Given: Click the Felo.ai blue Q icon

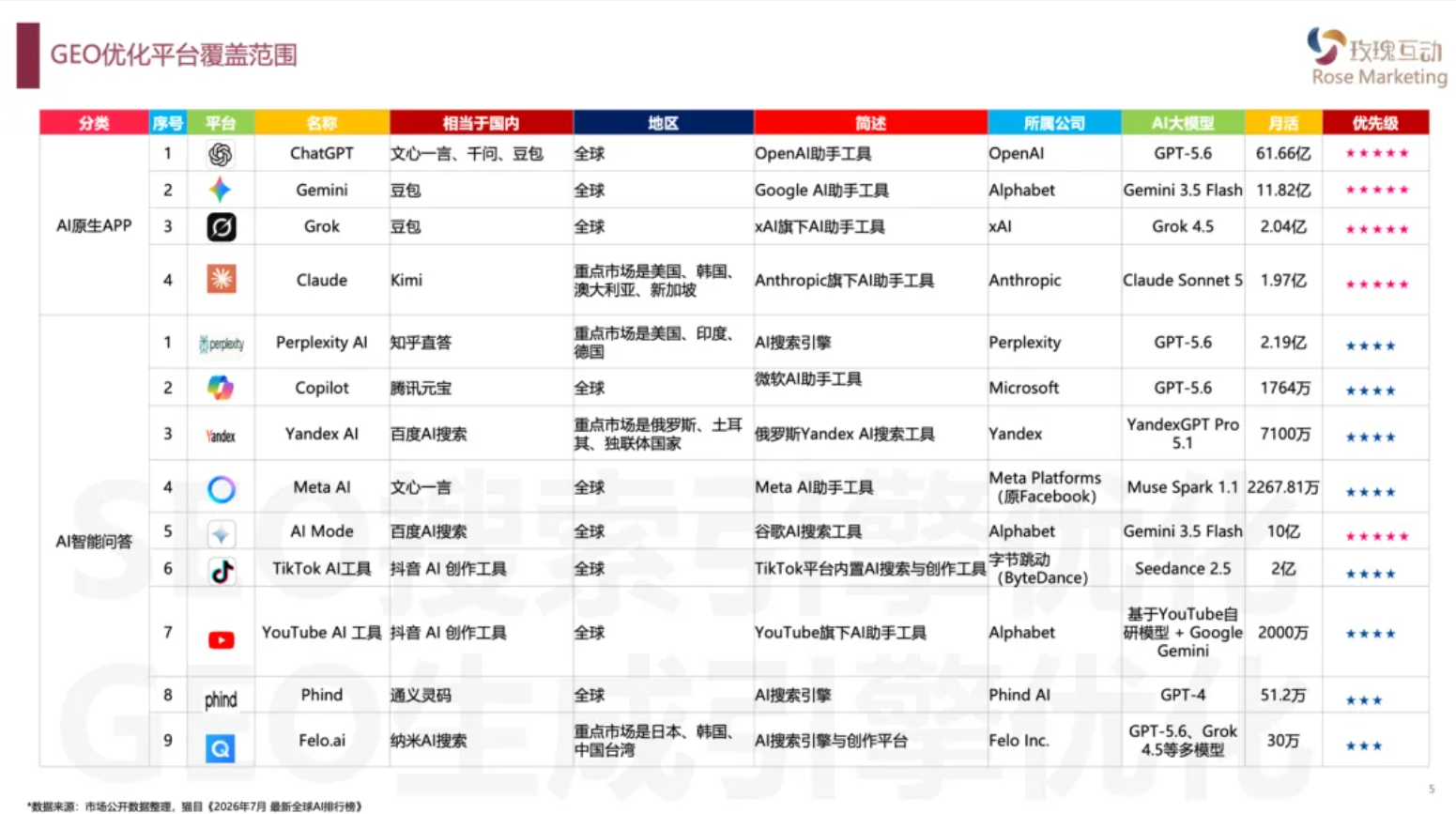Looking at the screenshot, I should point(221,748).
